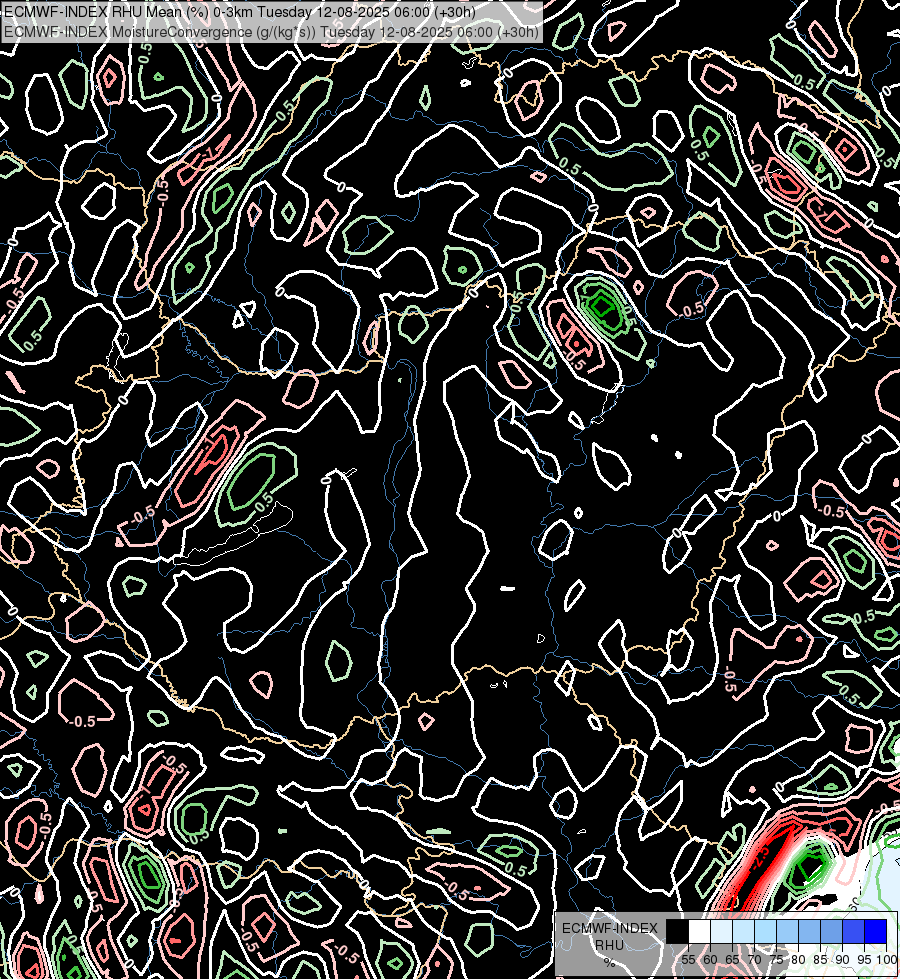Screen dimensions: 900x979
Task: Select the 90-95 legend color swatch
Action: click(853, 931)
